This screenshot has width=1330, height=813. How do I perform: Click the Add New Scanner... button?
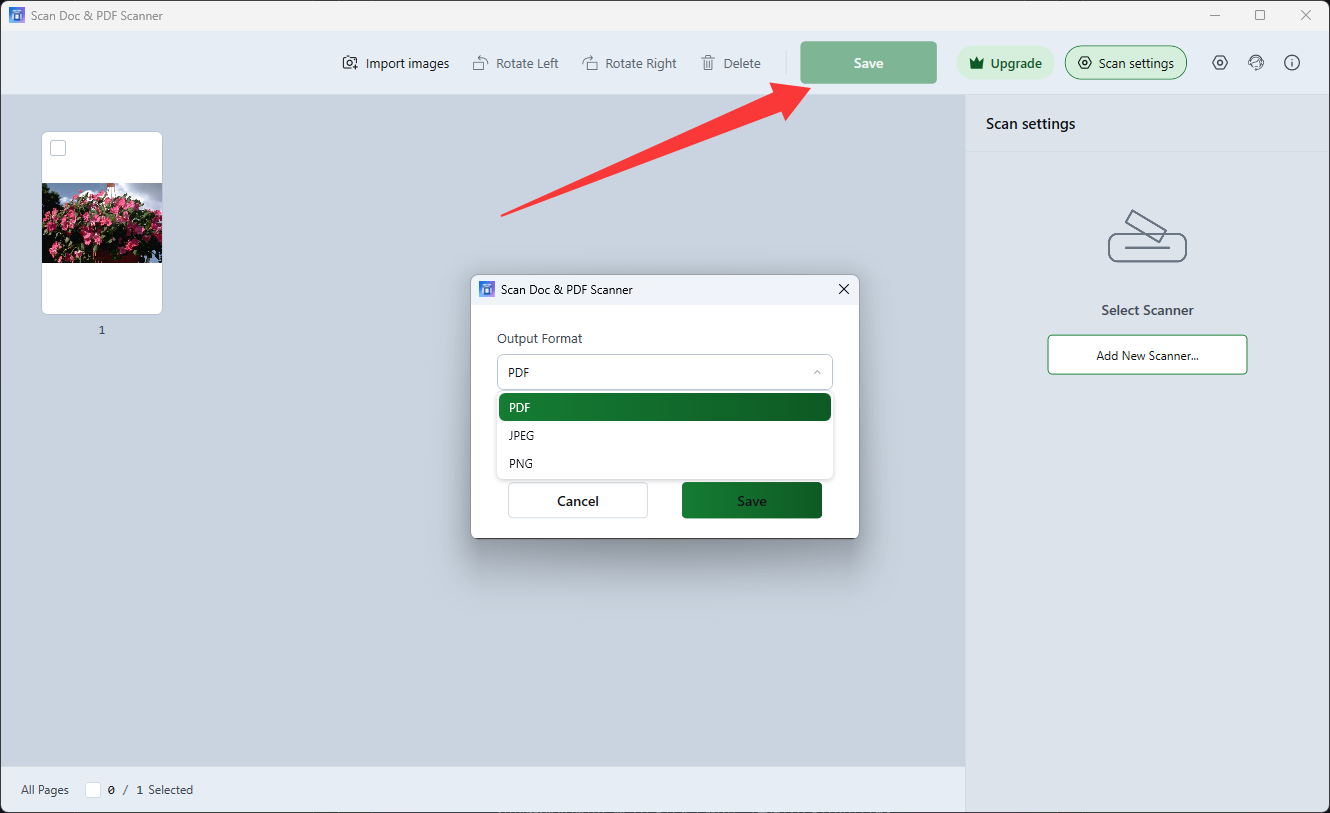[1147, 355]
